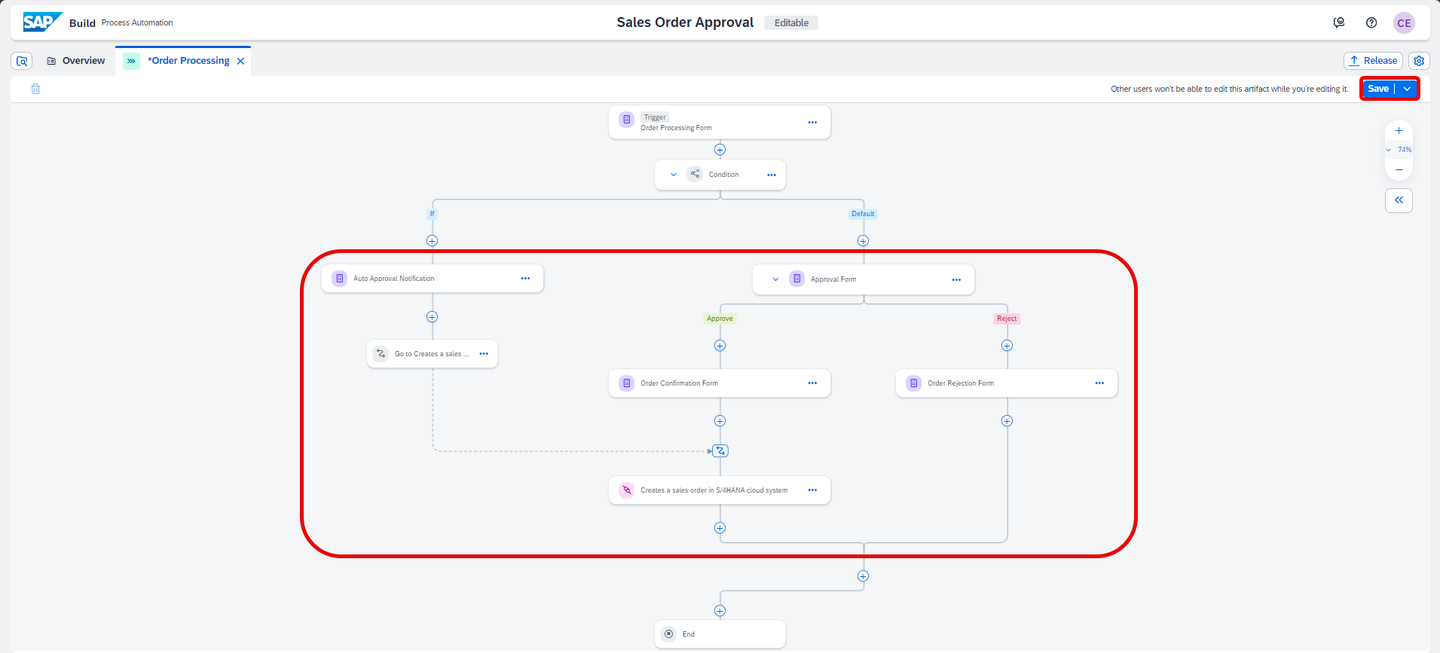1440x653 pixels.
Task: Open more options on Condition node
Action: click(771, 175)
